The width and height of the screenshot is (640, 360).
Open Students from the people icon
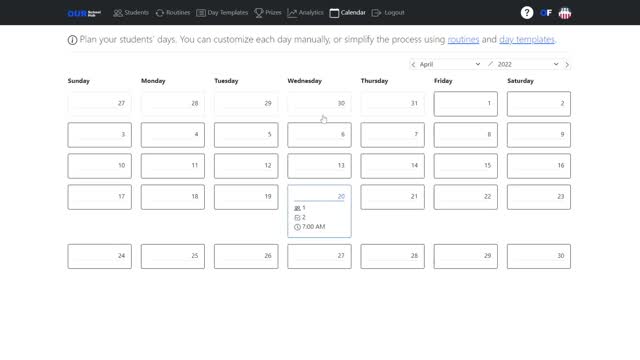(x=118, y=13)
